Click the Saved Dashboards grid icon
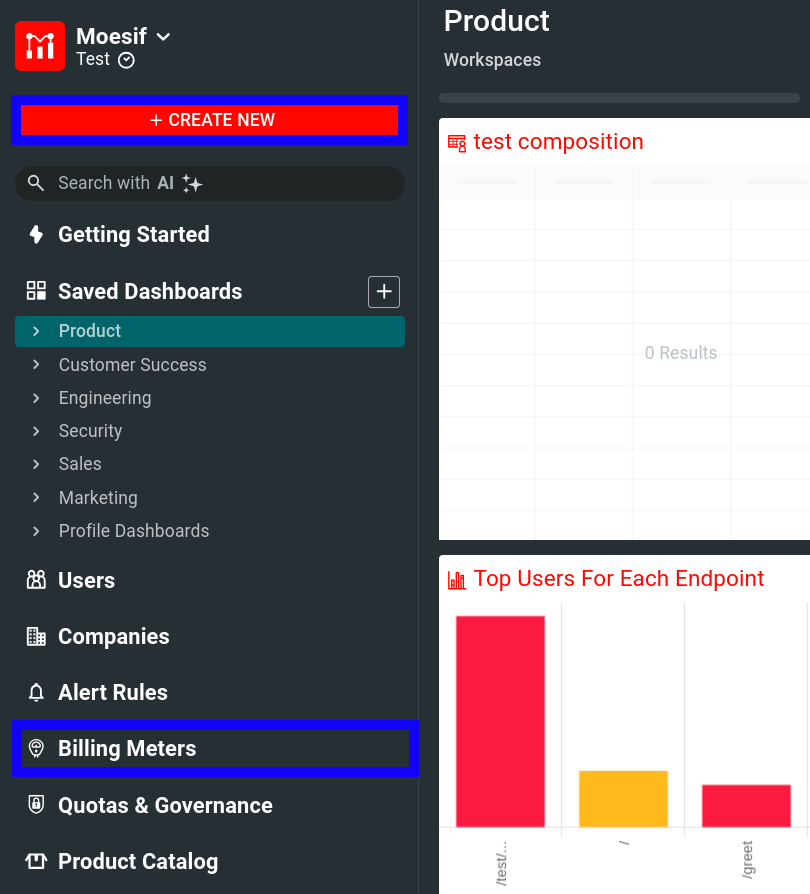Viewport: 810px width, 894px height. coord(35,291)
